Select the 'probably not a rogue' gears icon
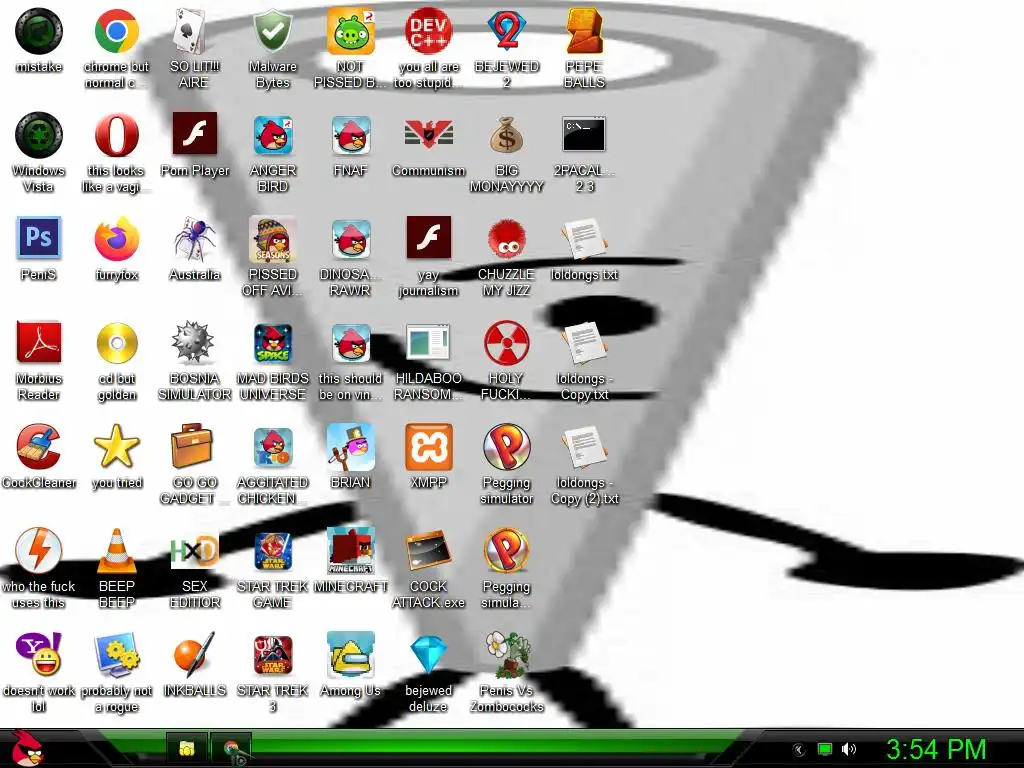 (x=116, y=654)
